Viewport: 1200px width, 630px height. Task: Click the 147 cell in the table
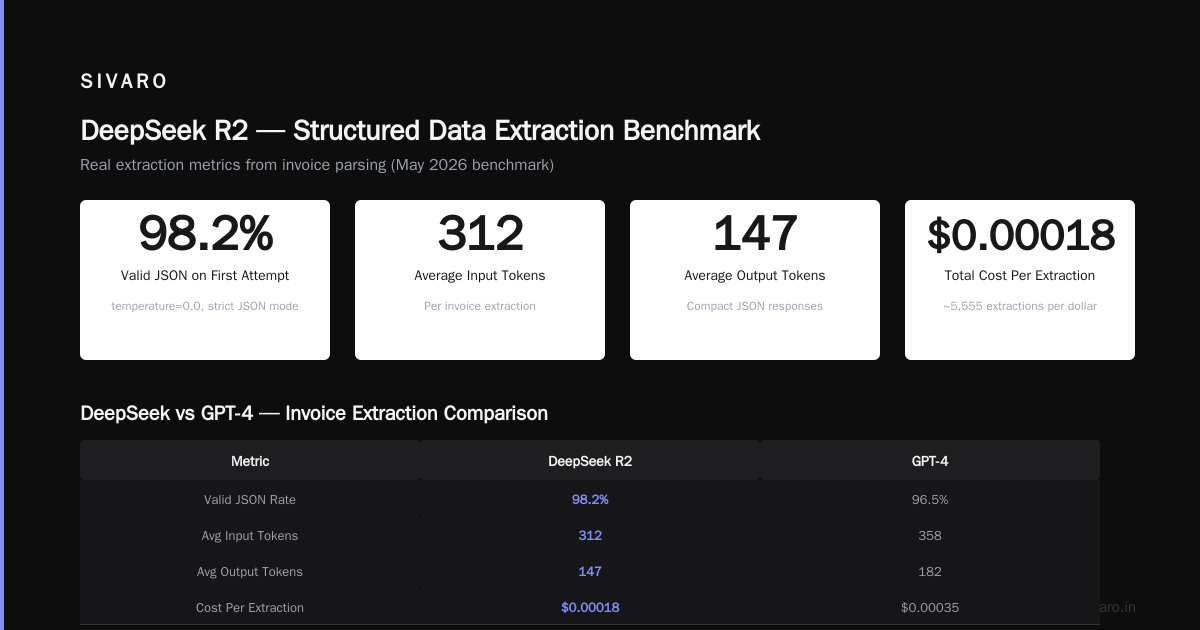pos(590,571)
